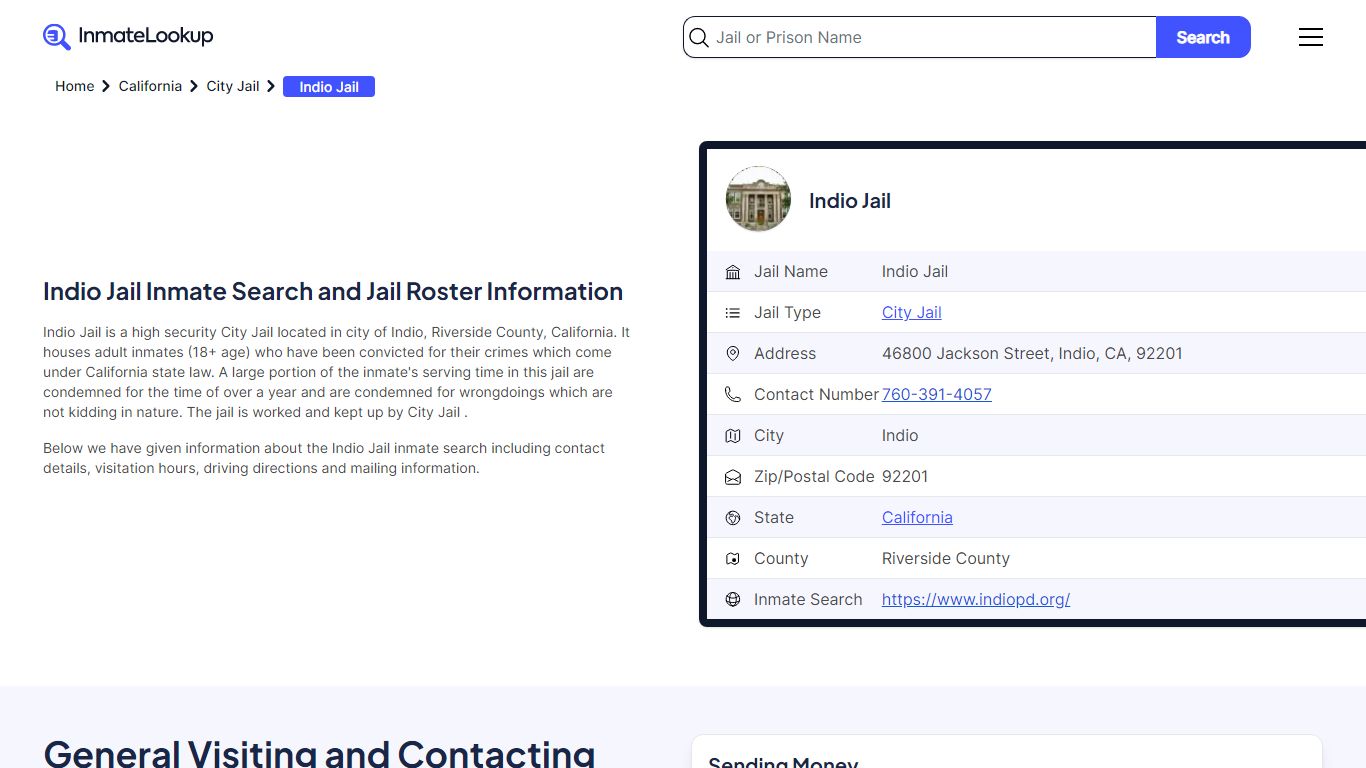Focus the Jail or Prison Name field
Screen dimensions: 1366x768
pyautogui.click(x=920, y=37)
